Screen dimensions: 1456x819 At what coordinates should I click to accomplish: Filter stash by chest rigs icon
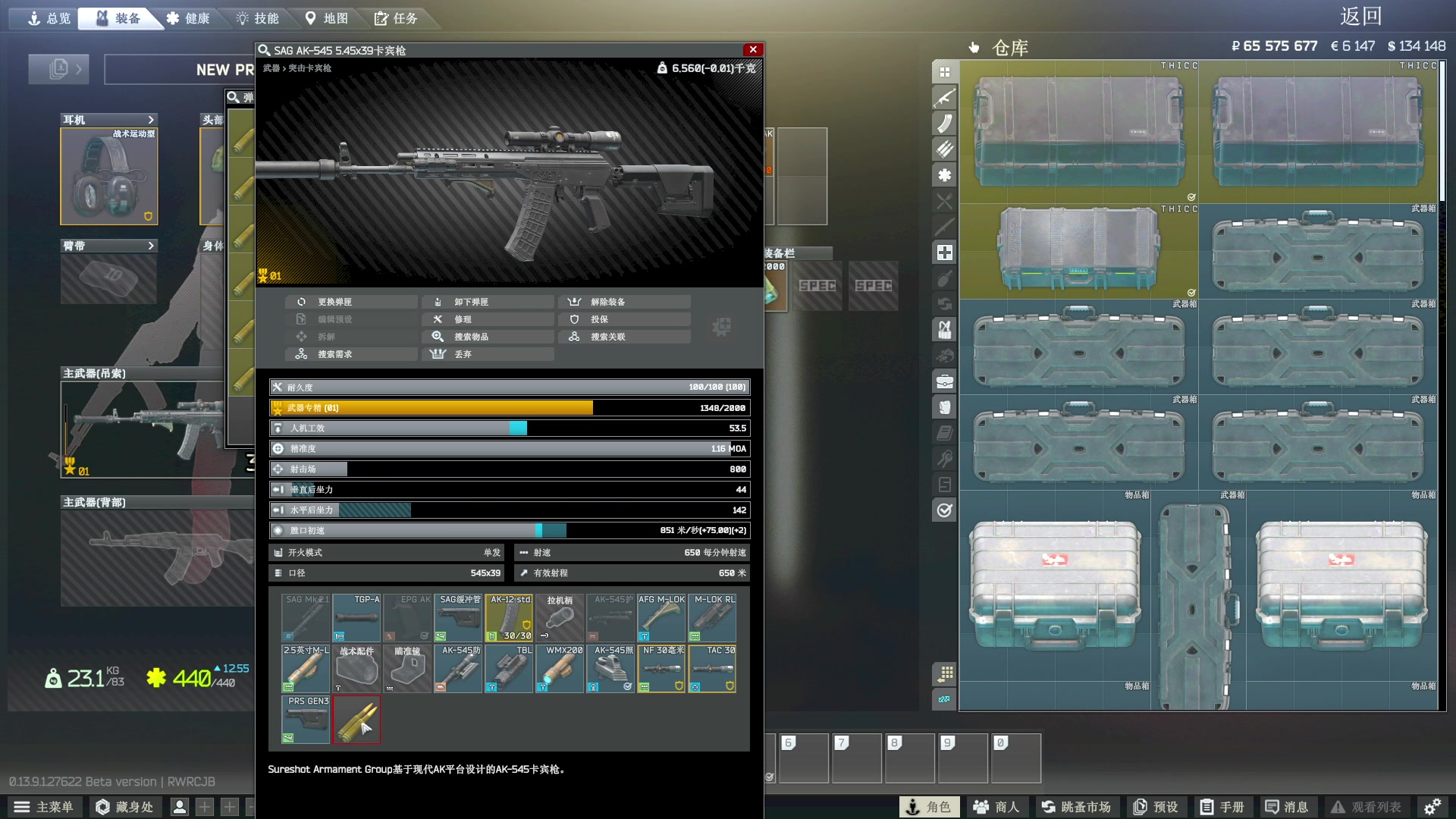coord(944,330)
